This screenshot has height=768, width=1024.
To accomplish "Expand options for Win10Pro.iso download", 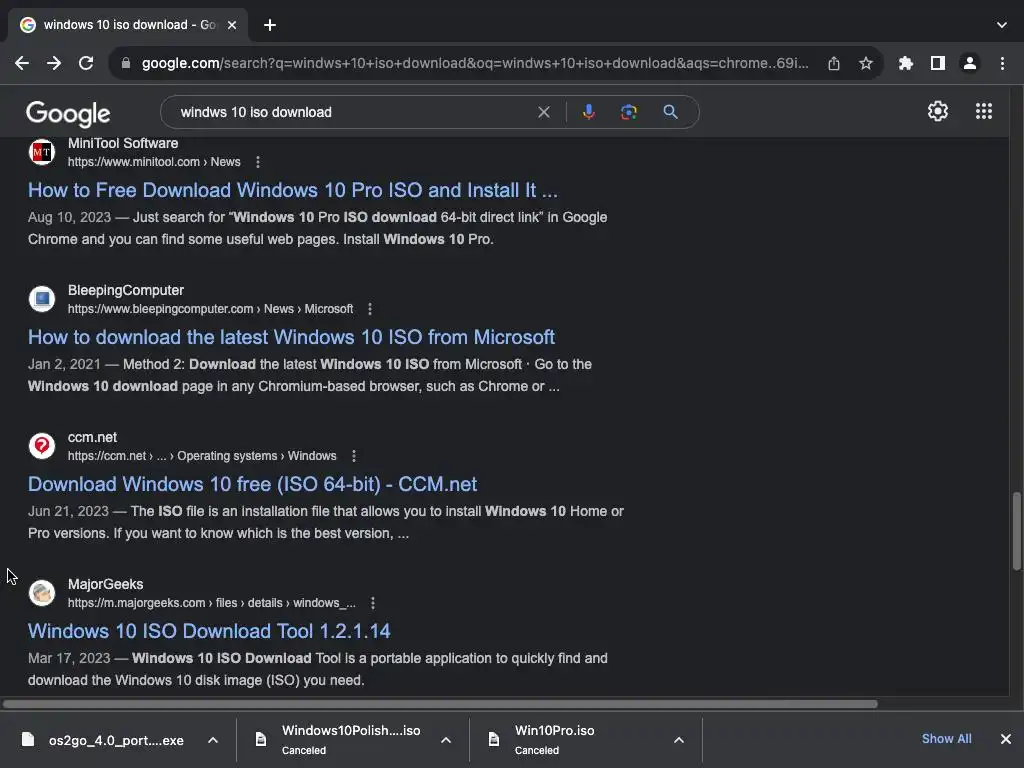I will (x=679, y=740).
